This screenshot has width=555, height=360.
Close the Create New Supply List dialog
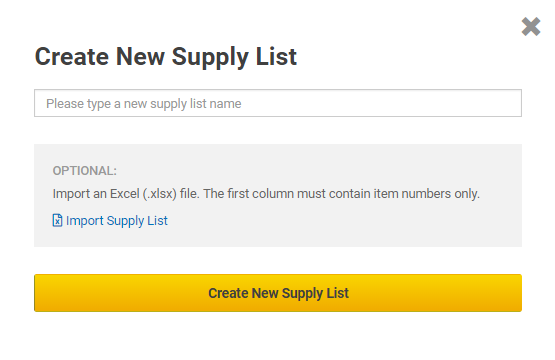[531, 27]
